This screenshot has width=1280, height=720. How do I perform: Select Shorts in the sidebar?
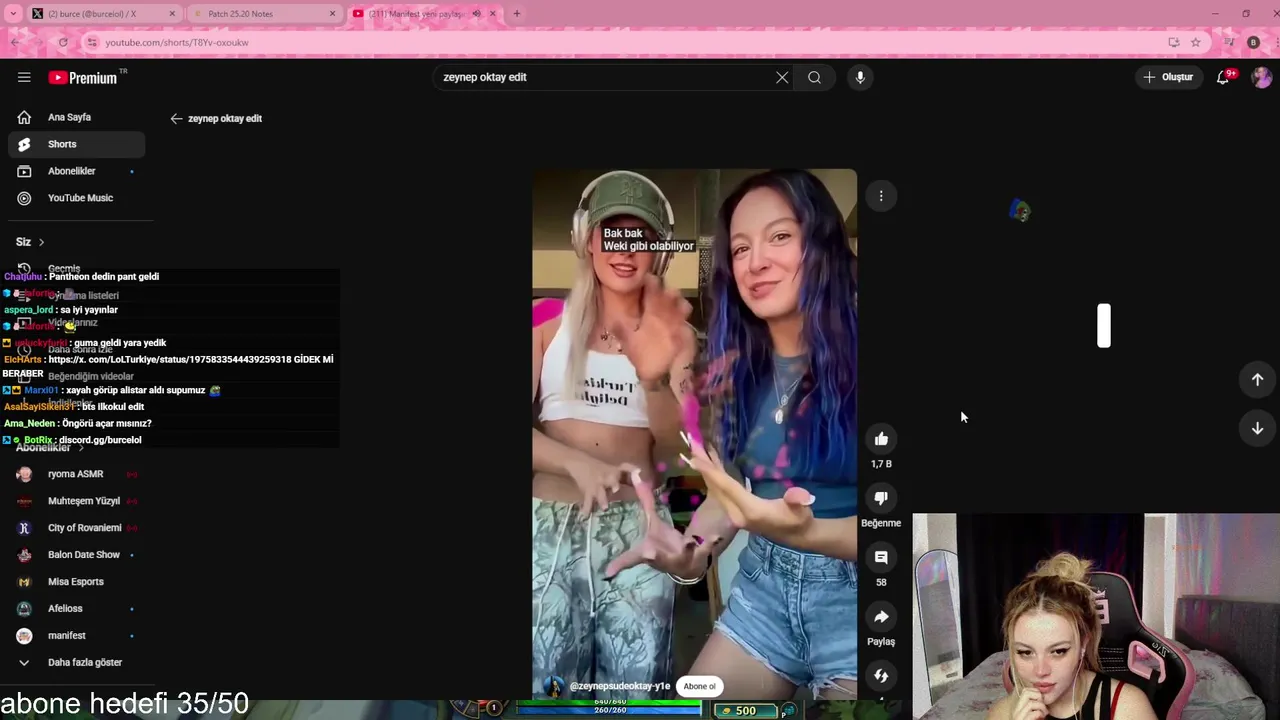point(76,144)
